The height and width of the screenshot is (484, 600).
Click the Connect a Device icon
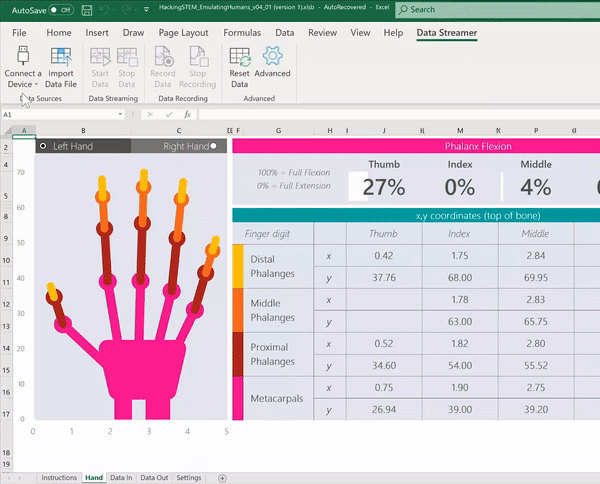coord(23,55)
